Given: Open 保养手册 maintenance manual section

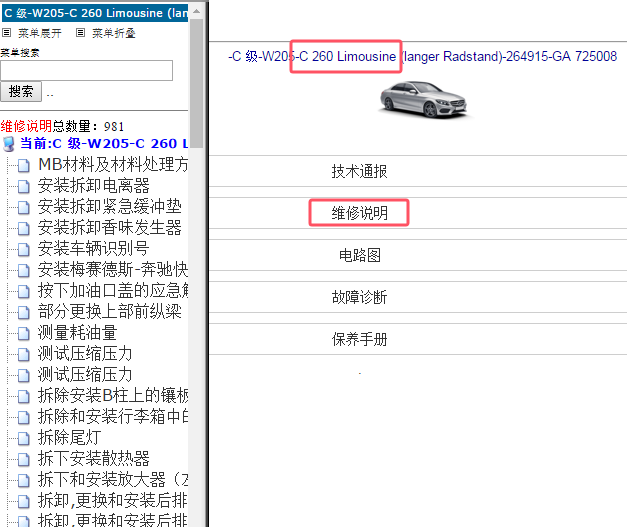Looking at the screenshot, I should (359, 339).
